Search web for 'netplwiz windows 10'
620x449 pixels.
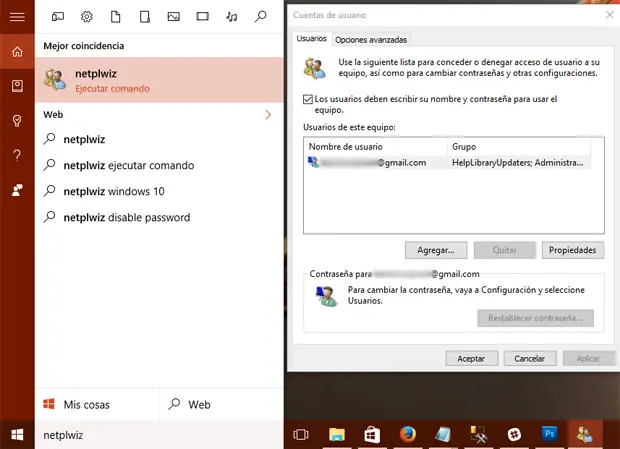click(x=159, y=191)
